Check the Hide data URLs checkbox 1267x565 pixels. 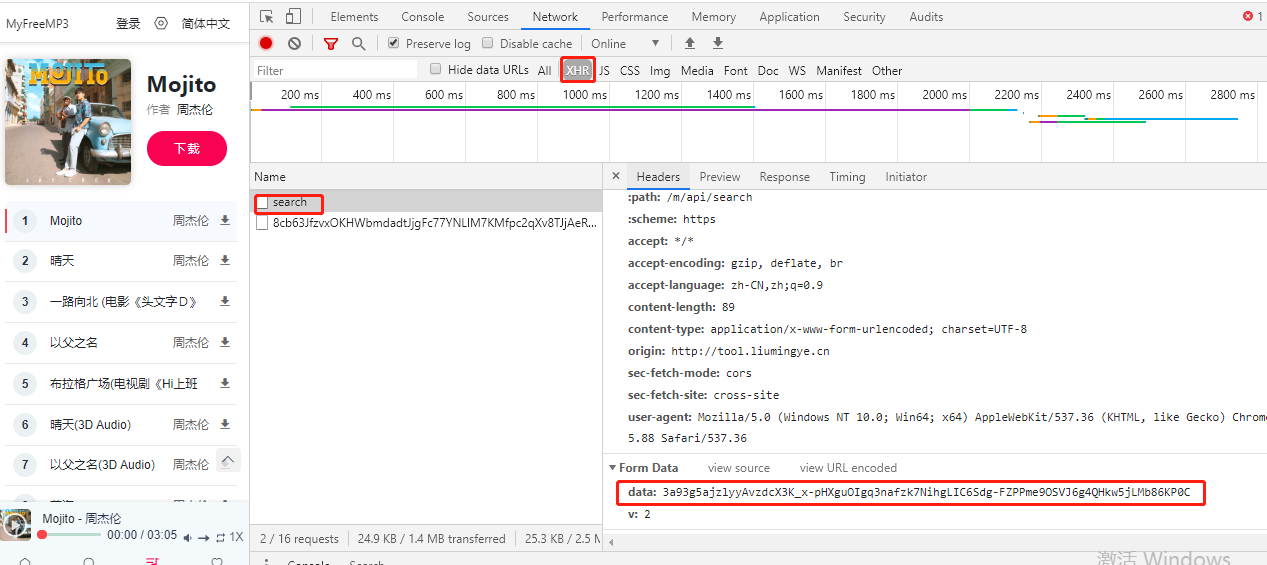(x=435, y=69)
